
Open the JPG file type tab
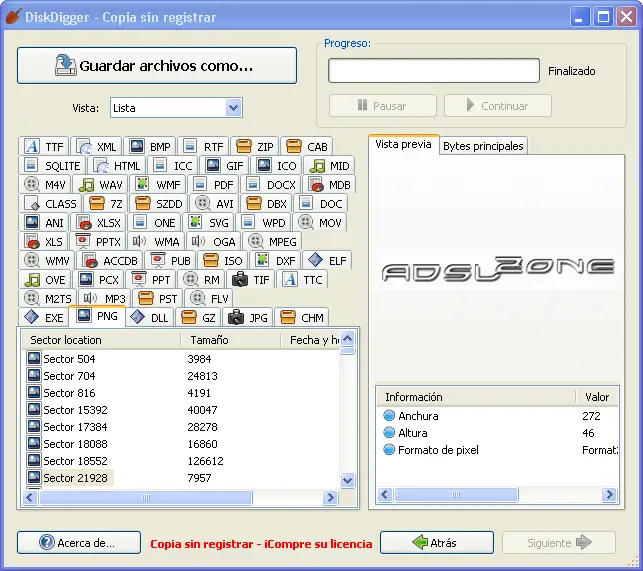pyautogui.click(x=248, y=317)
